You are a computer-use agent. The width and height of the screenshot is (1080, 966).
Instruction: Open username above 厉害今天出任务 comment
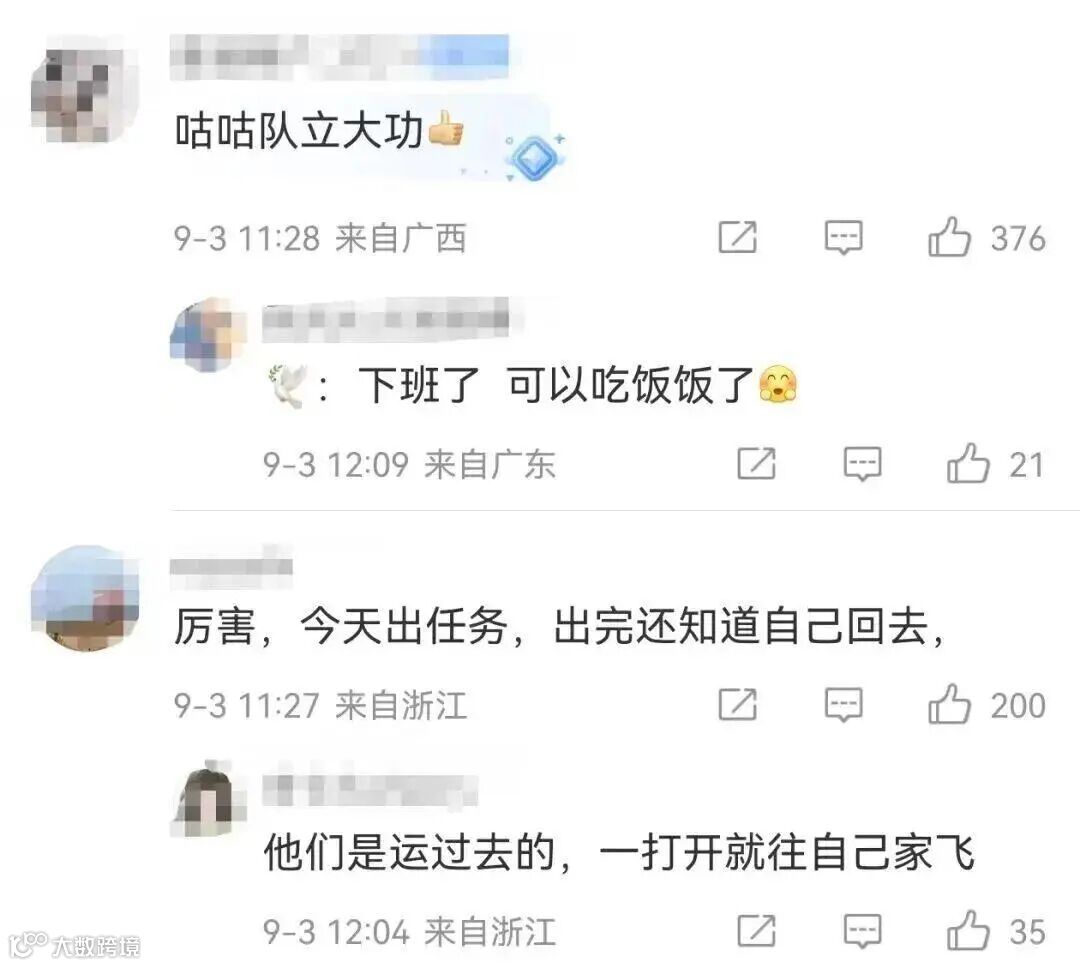[231, 566]
